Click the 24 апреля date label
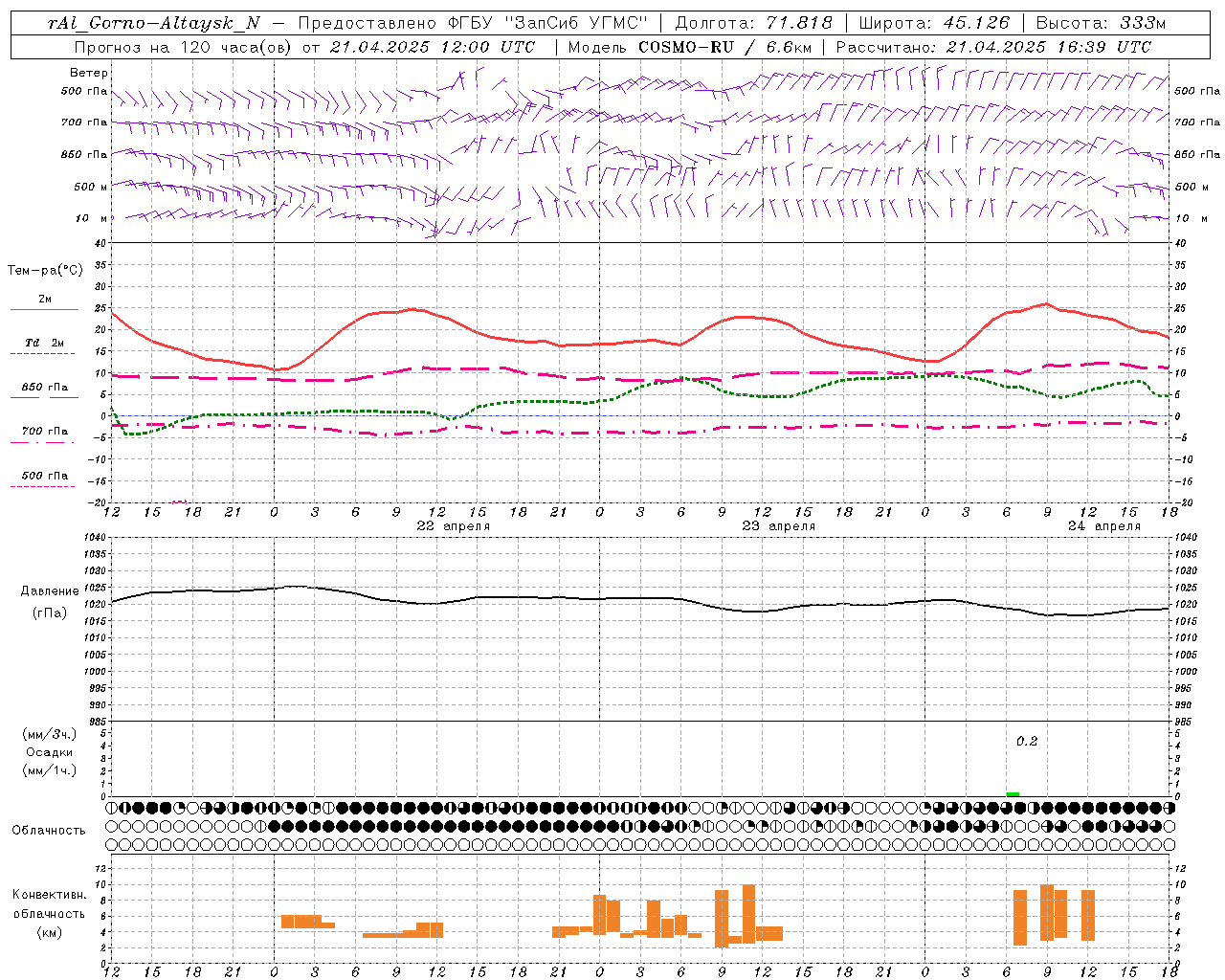Image resolution: width=1225 pixels, height=980 pixels. pyautogui.click(x=1103, y=526)
